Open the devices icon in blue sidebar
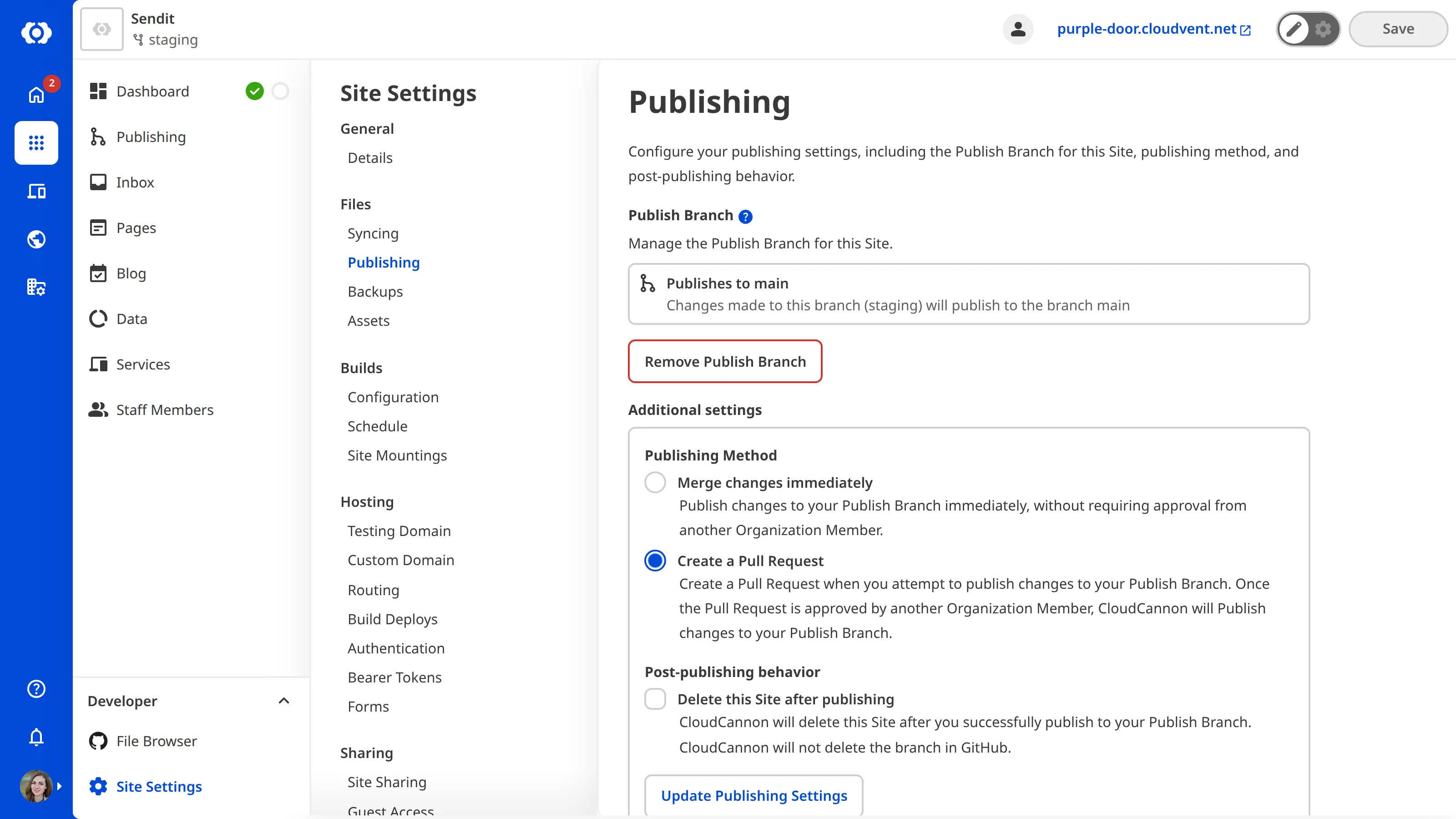The image size is (1456, 819). [36, 191]
